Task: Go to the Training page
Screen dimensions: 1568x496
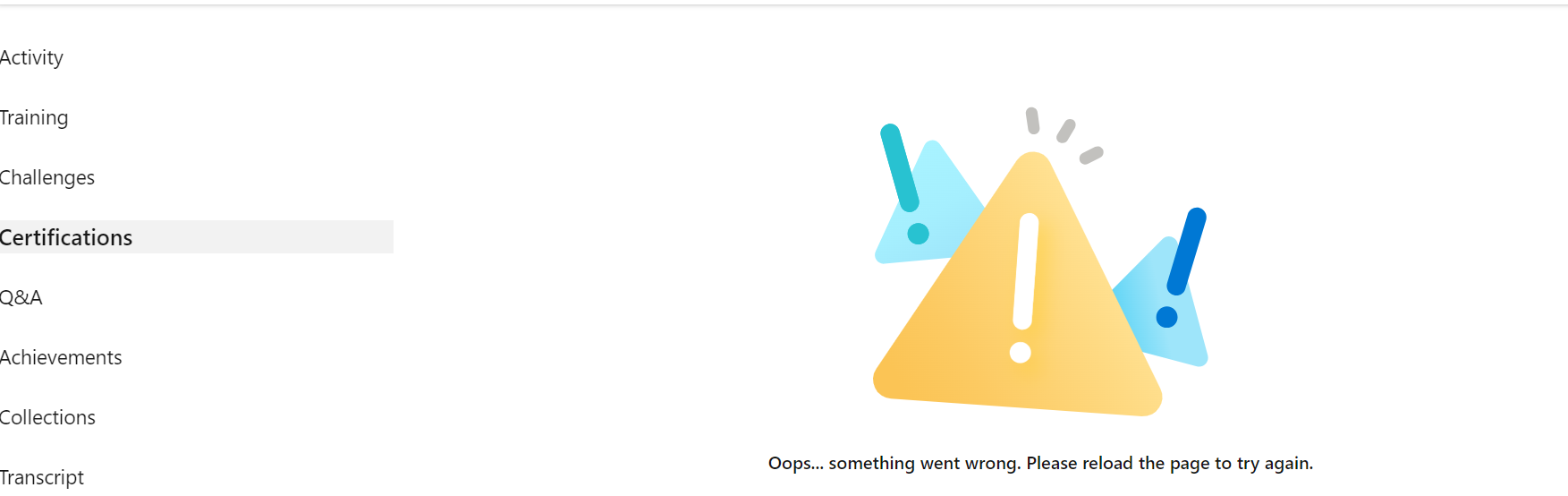Action: (34, 117)
